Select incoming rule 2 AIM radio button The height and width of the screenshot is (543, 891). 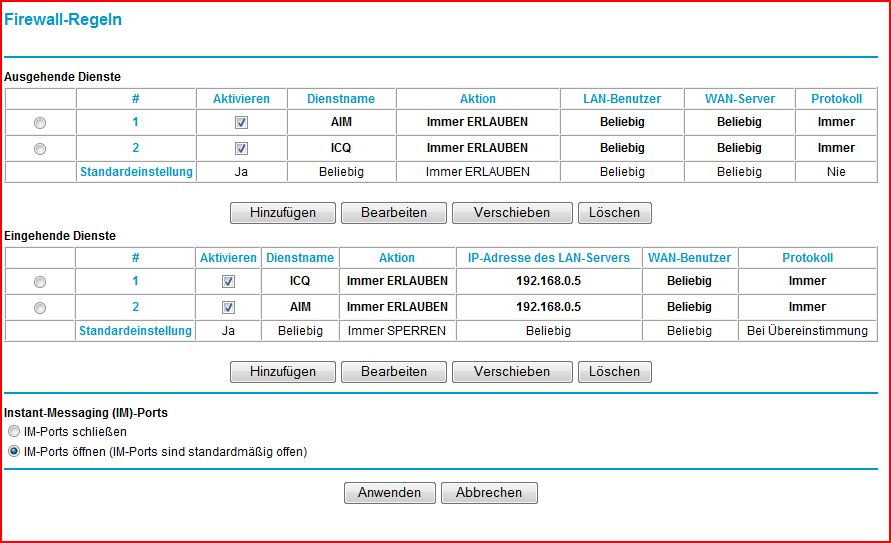40,308
